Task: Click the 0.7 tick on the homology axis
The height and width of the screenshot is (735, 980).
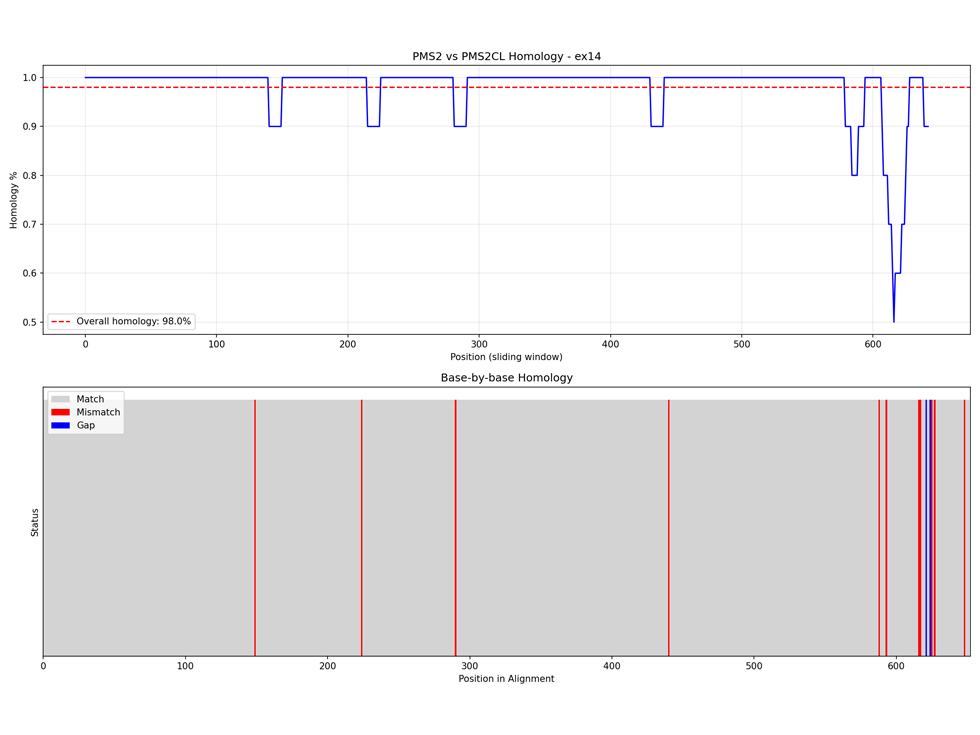Action: (x=29, y=224)
